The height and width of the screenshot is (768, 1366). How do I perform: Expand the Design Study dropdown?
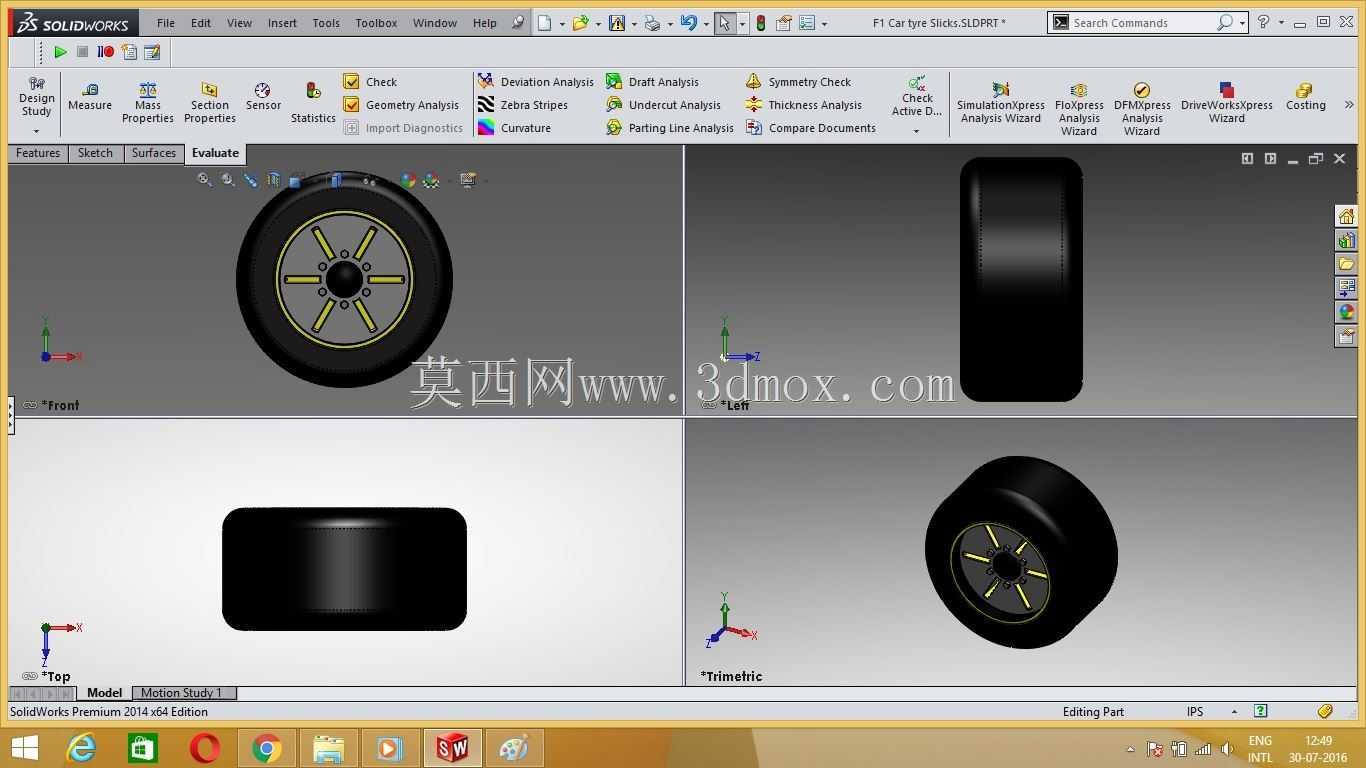click(36, 131)
